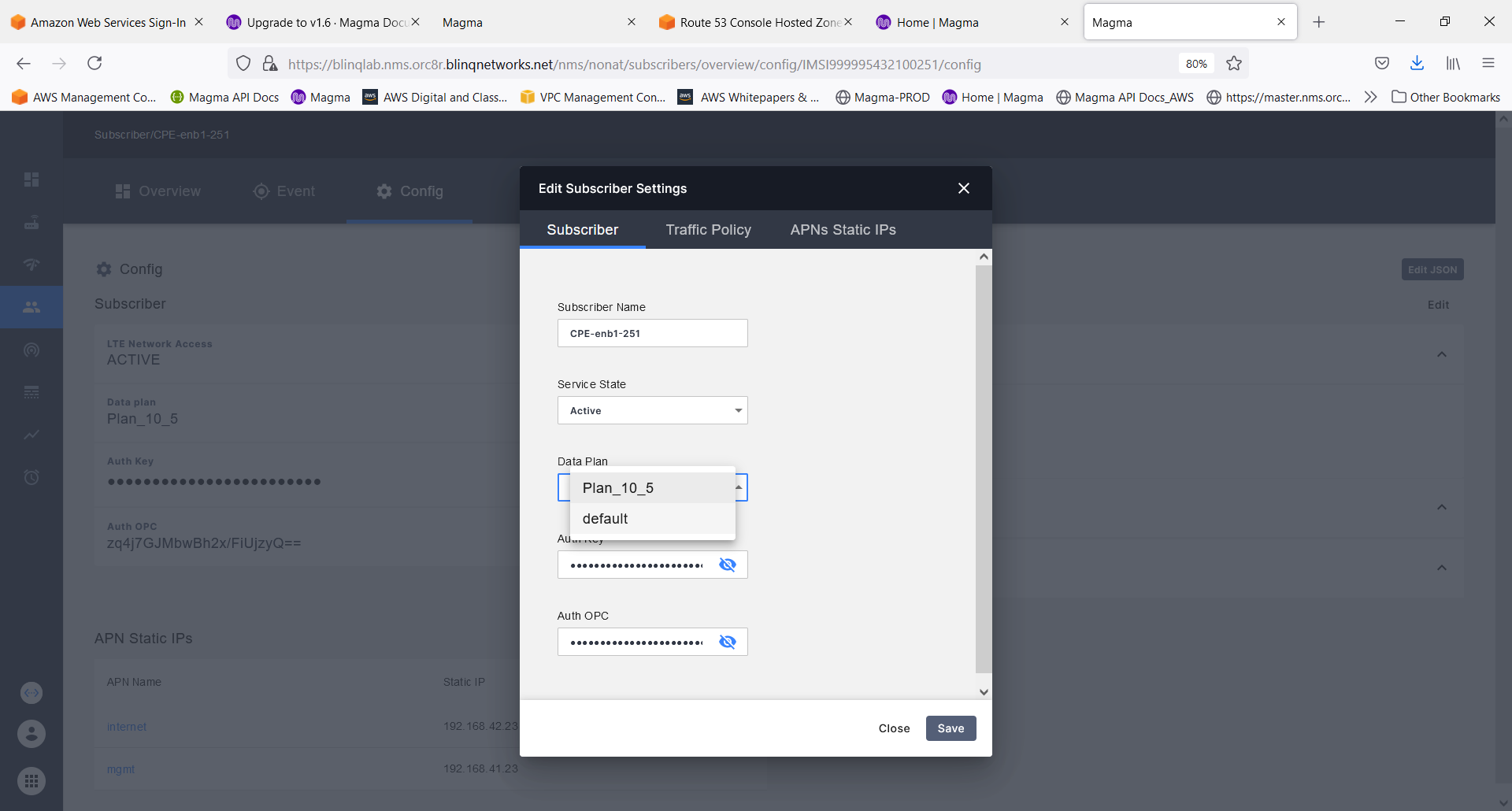The height and width of the screenshot is (811, 1512).
Task: Open the Network section from sidebar
Action: pyautogui.click(x=31, y=265)
